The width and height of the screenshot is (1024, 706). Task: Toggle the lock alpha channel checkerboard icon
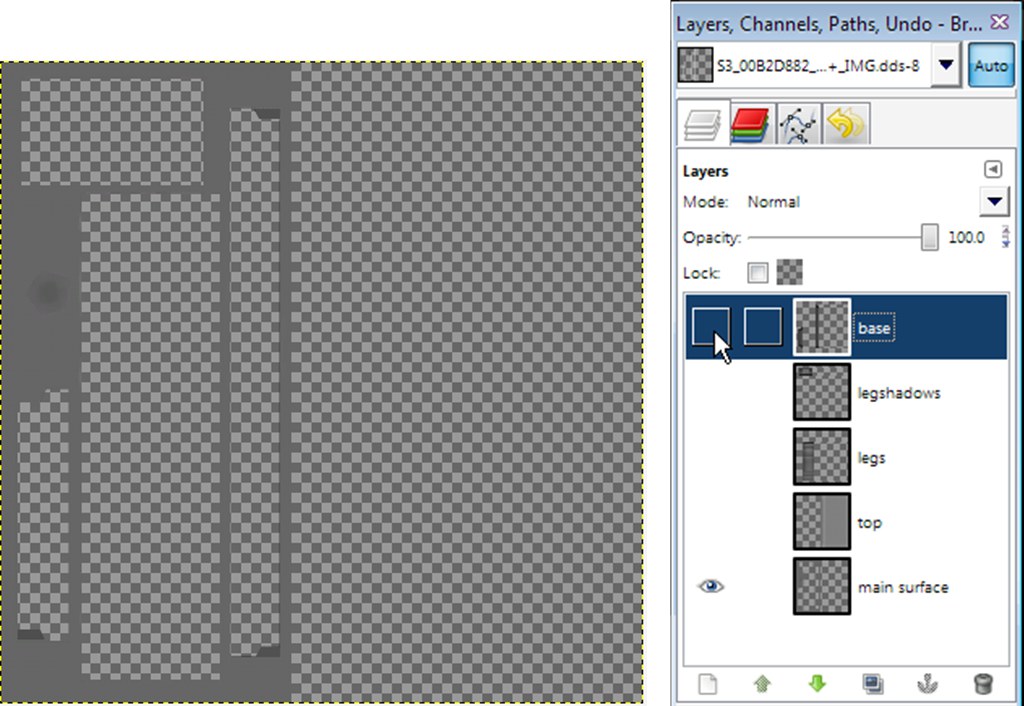tap(789, 272)
